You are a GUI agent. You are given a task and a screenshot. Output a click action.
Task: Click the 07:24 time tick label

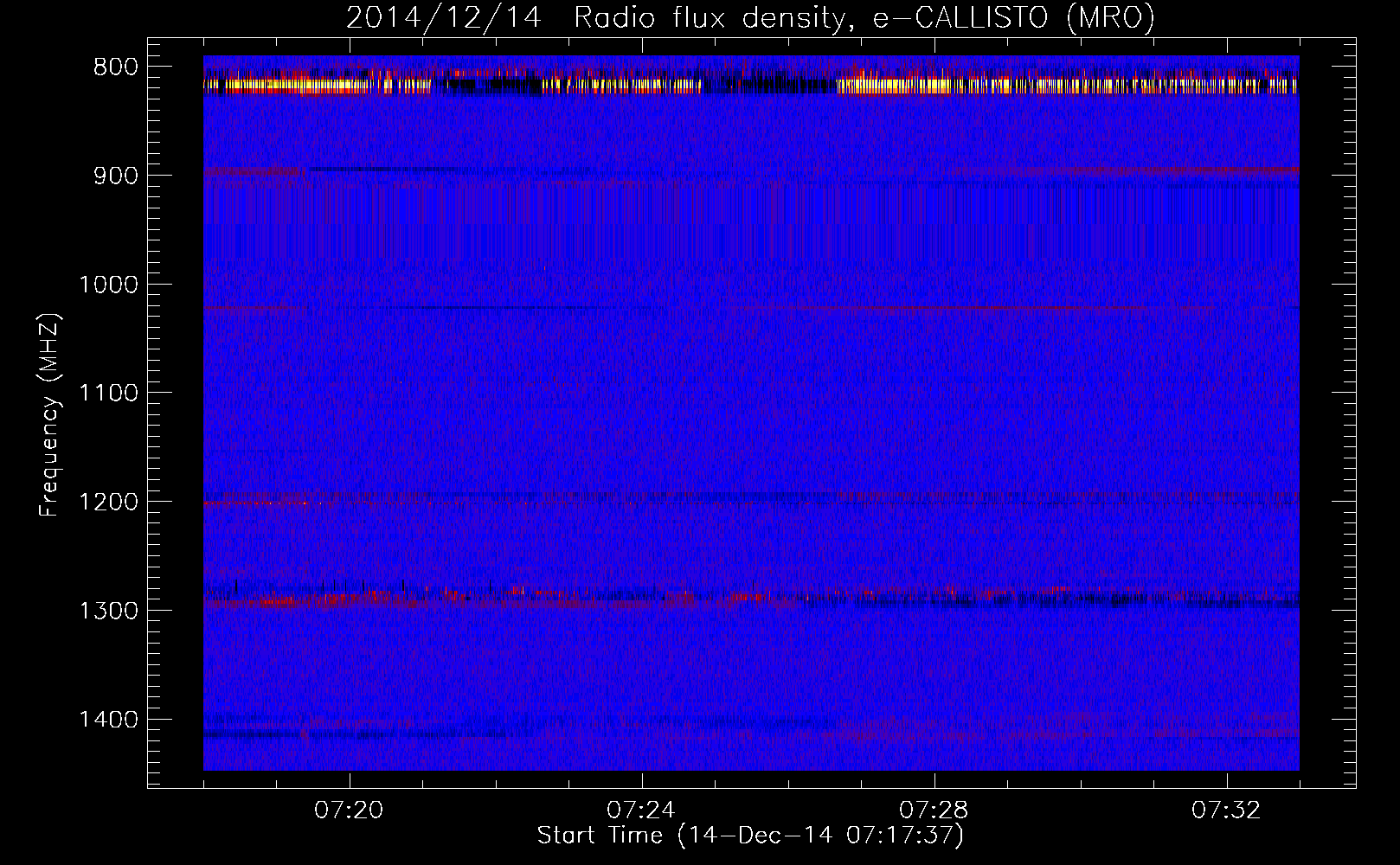(641, 811)
